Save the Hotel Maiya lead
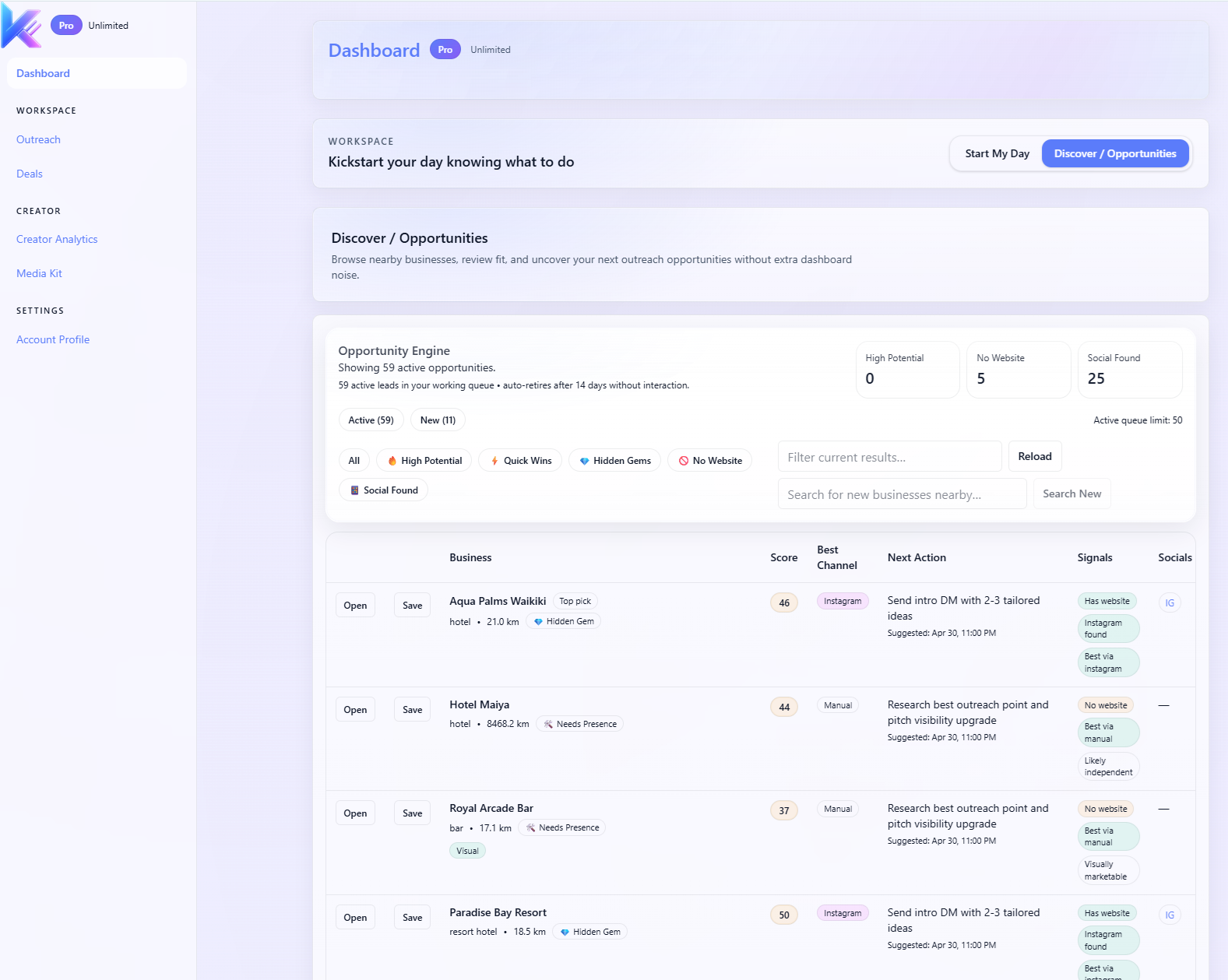1228x980 pixels. (x=412, y=710)
